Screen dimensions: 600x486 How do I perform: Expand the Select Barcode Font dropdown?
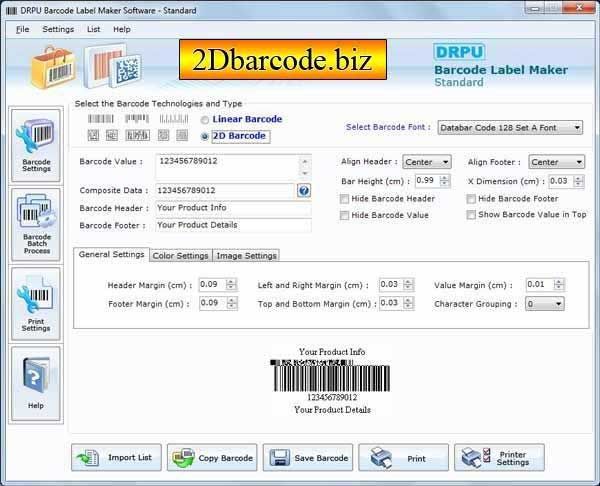510,128
